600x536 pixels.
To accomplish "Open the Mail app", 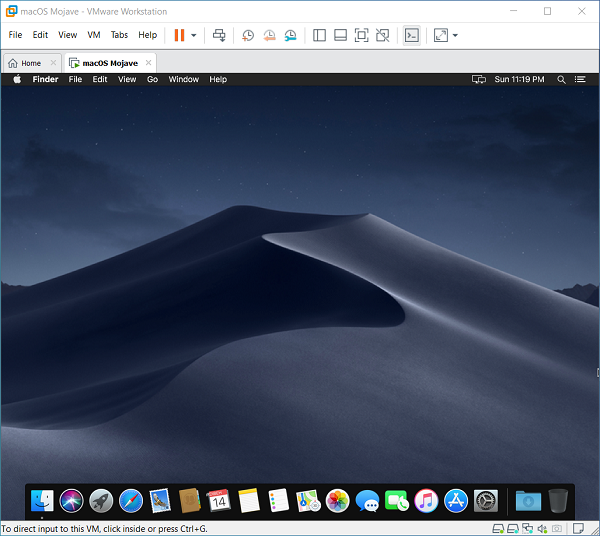I will [160, 500].
